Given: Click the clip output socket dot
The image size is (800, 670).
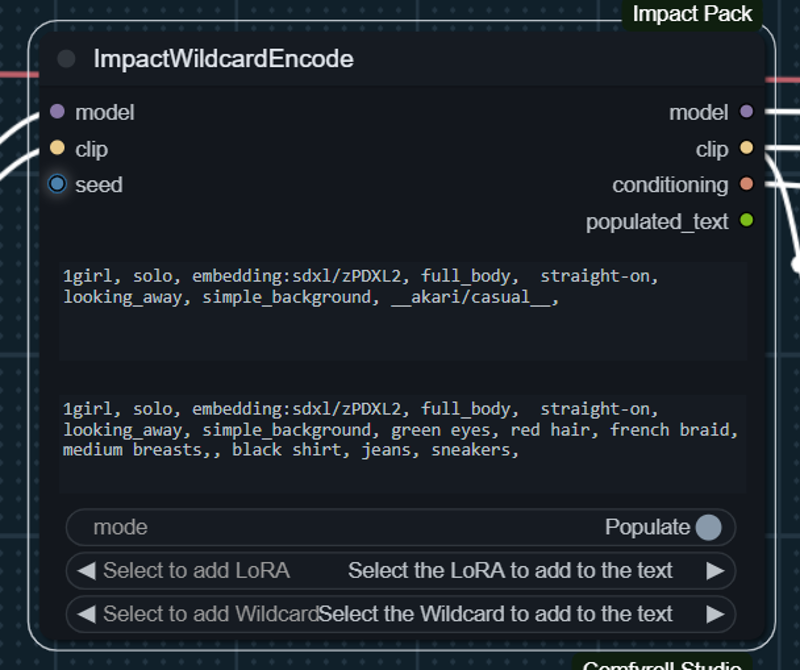Looking at the screenshot, I should (746, 148).
